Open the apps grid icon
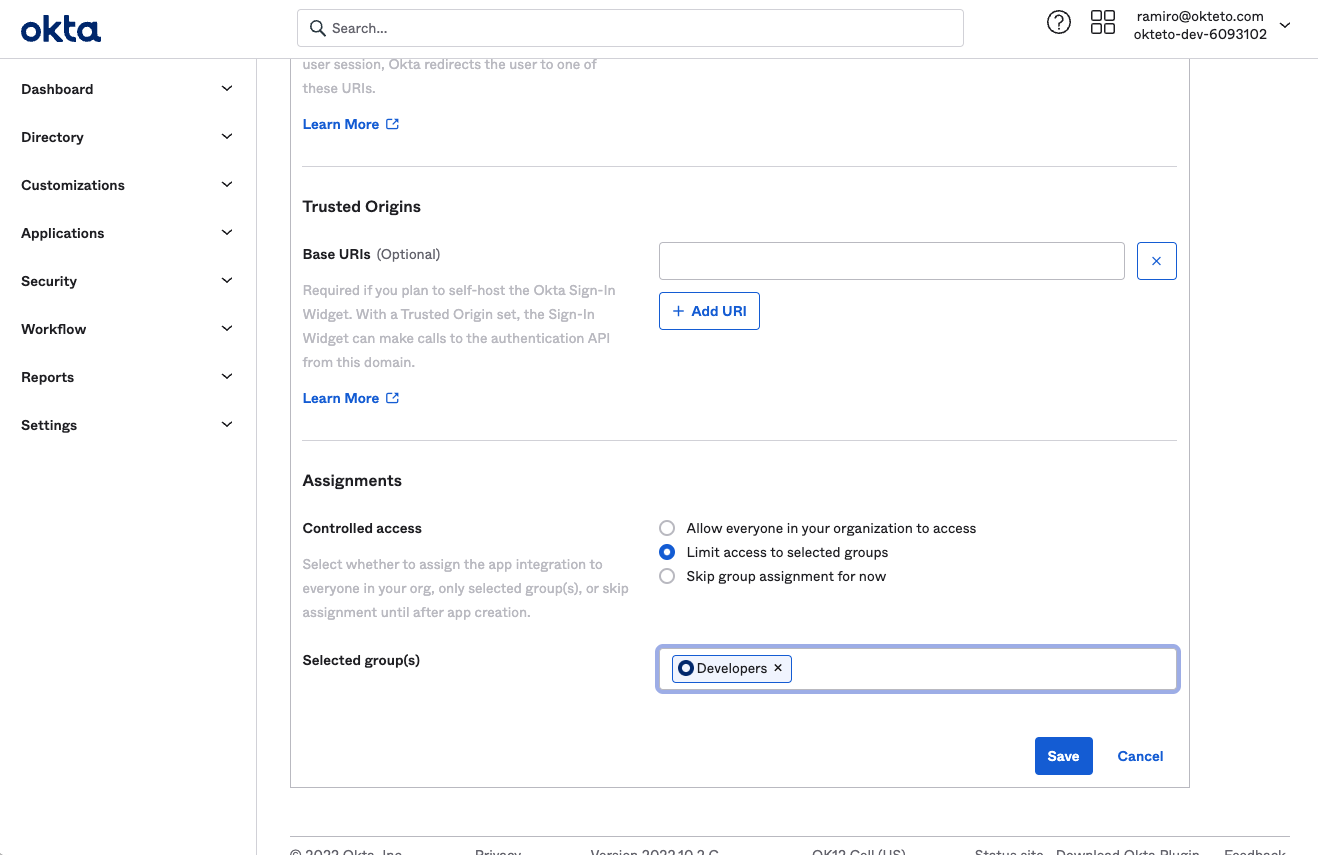This screenshot has height=855, width=1318. pyautogui.click(x=1103, y=22)
